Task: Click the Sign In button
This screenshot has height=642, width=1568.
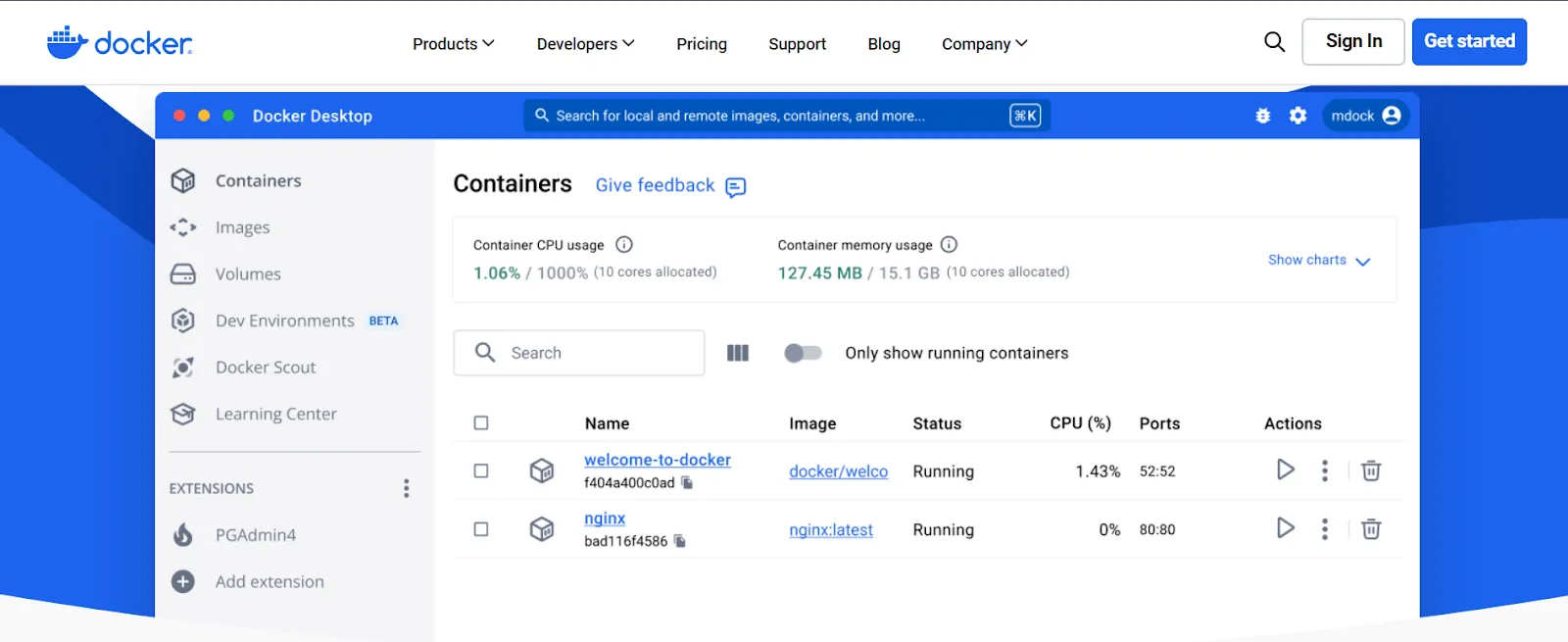Action: click(1353, 42)
